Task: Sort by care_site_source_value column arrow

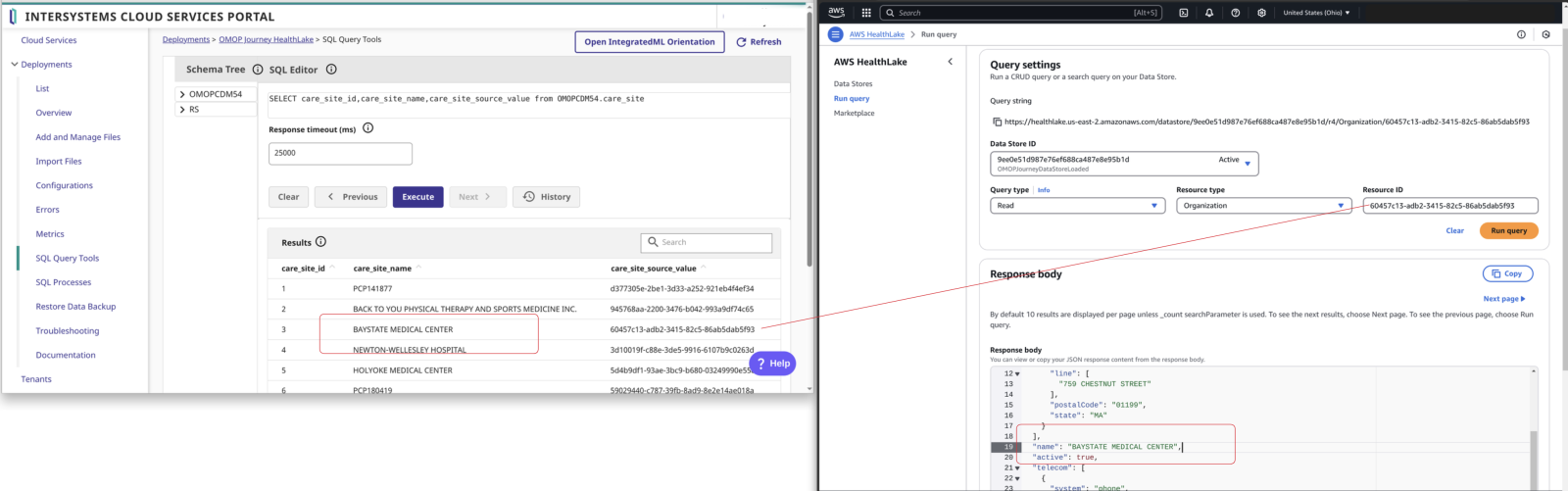Action: (x=703, y=268)
